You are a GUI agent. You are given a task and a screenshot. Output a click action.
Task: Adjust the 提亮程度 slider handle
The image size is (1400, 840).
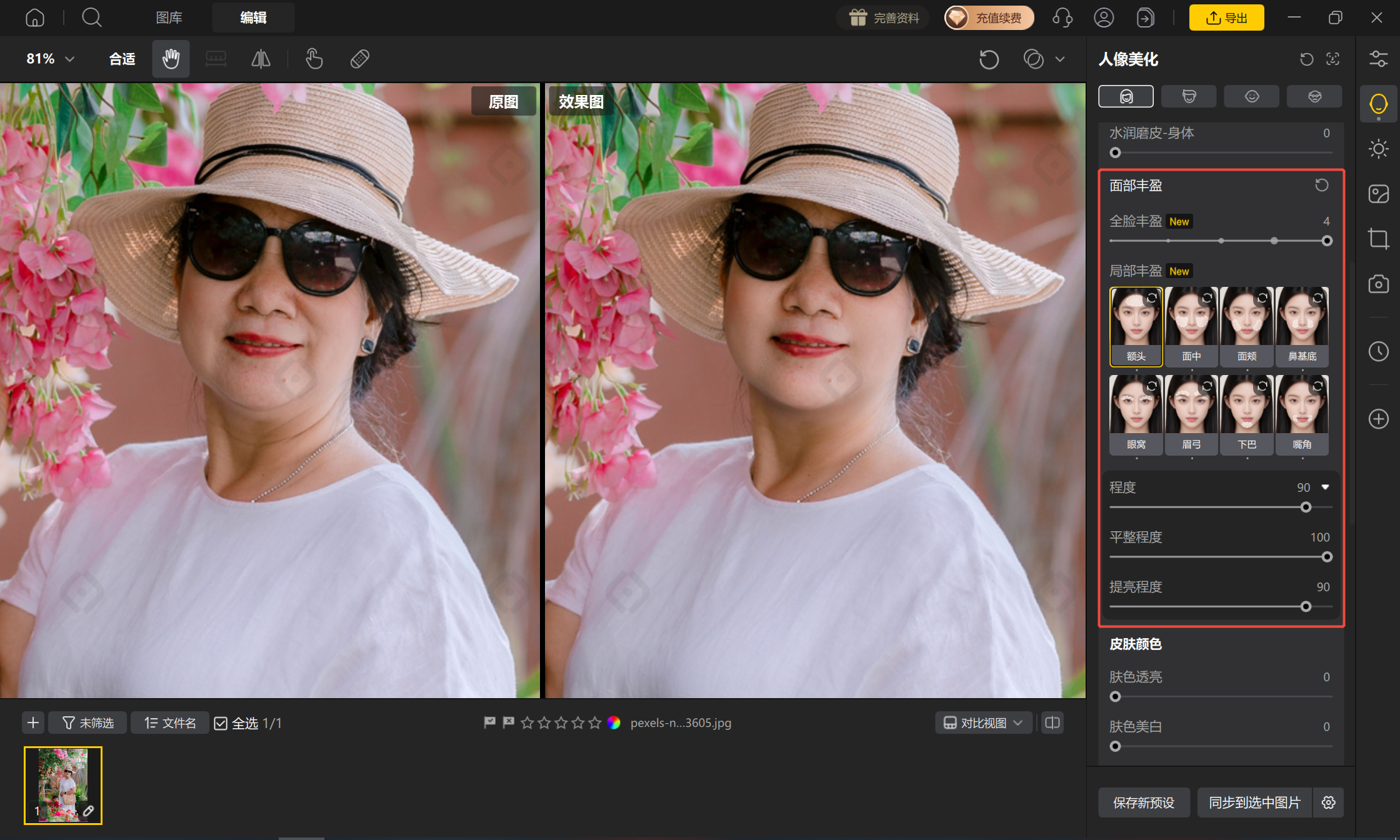(x=1306, y=606)
